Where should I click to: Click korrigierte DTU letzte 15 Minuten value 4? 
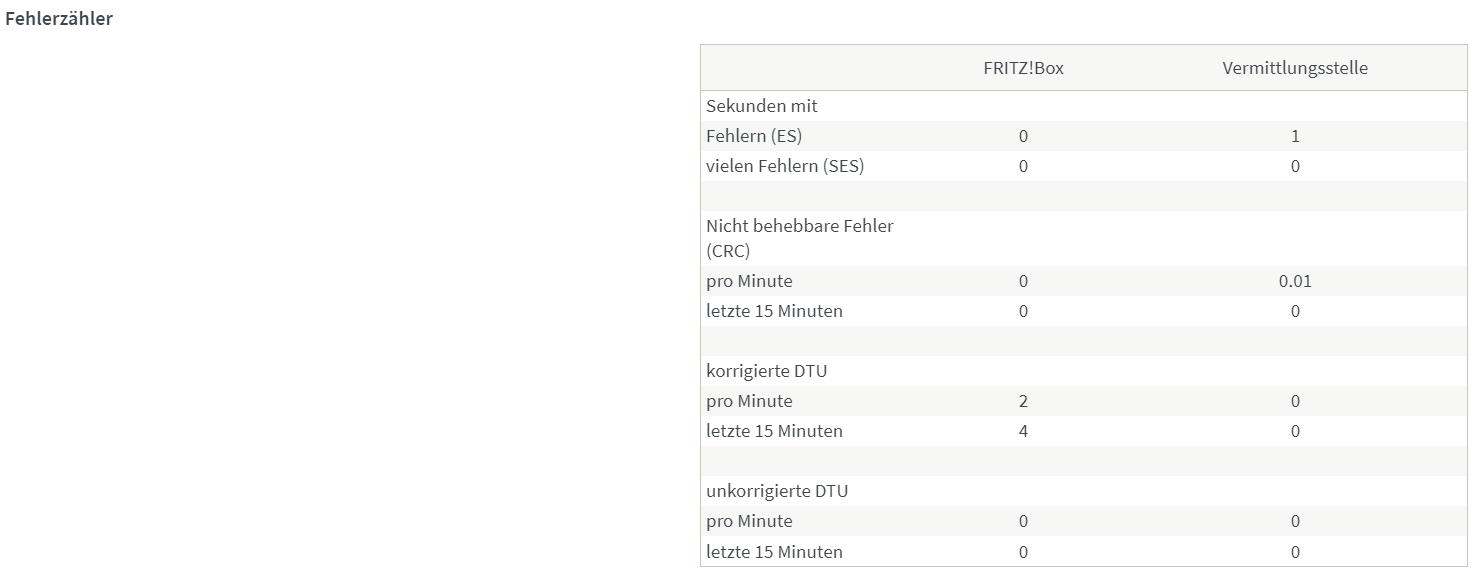tap(1023, 431)
